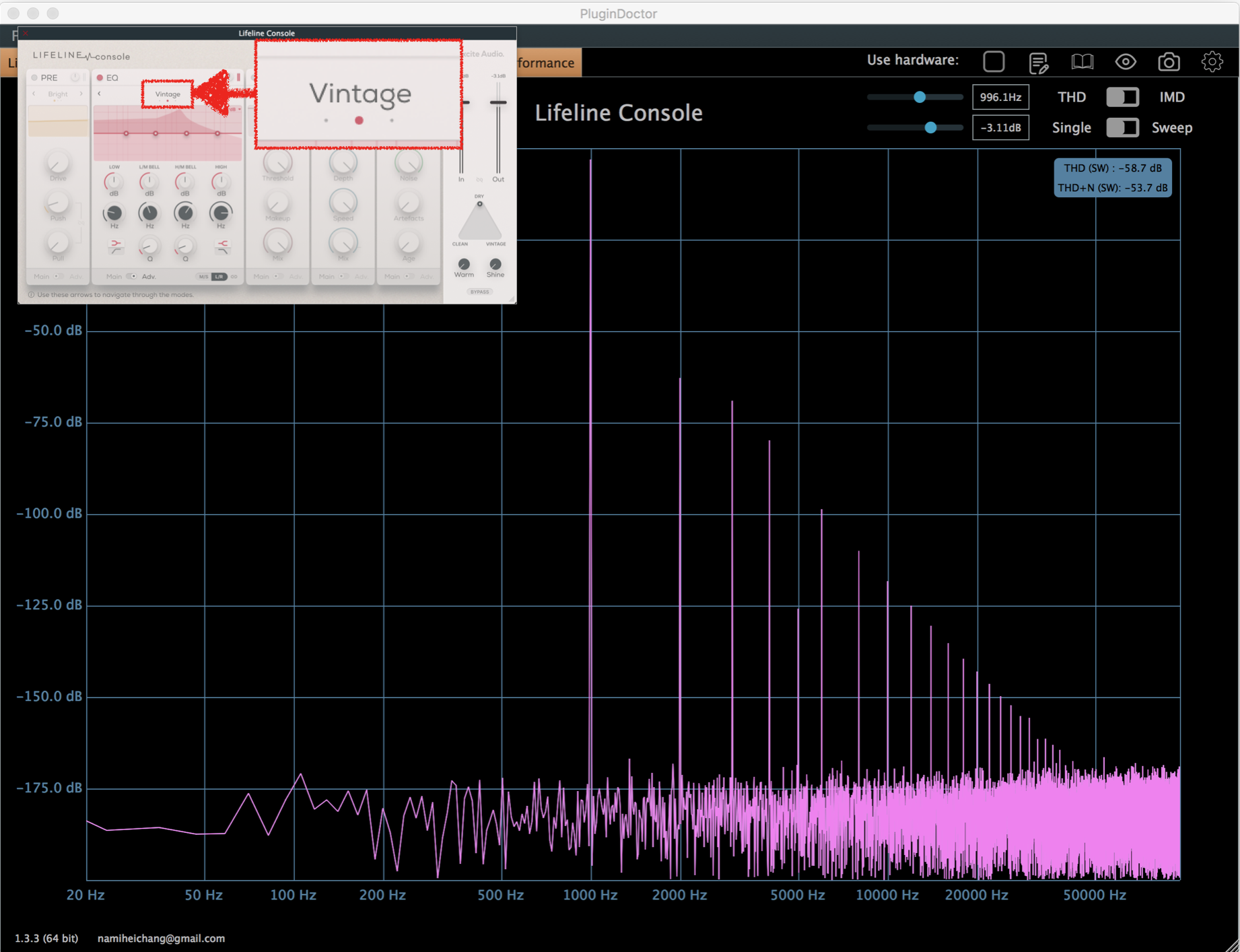The image size is (1240, 952).
Task: Click the namiheichang@gmail.com email text
Action: click(161, 938)
